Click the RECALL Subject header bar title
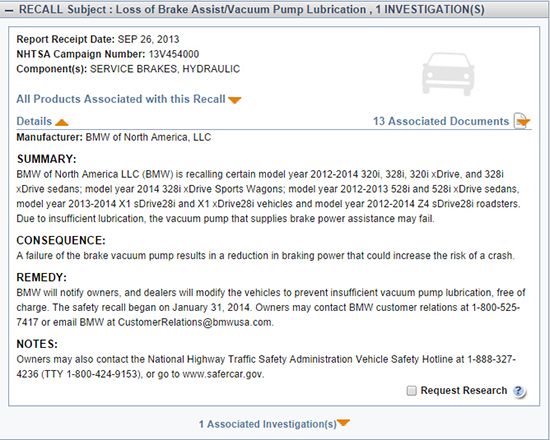This screenshot has width=550, height=440. pos(251,9)
